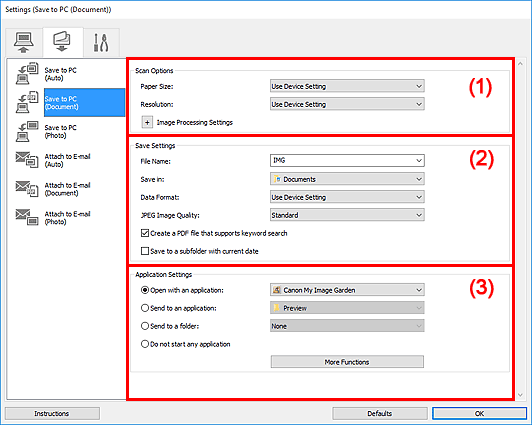
Task: Select Send to an application radio button
Action: click(x=145, y=308)
